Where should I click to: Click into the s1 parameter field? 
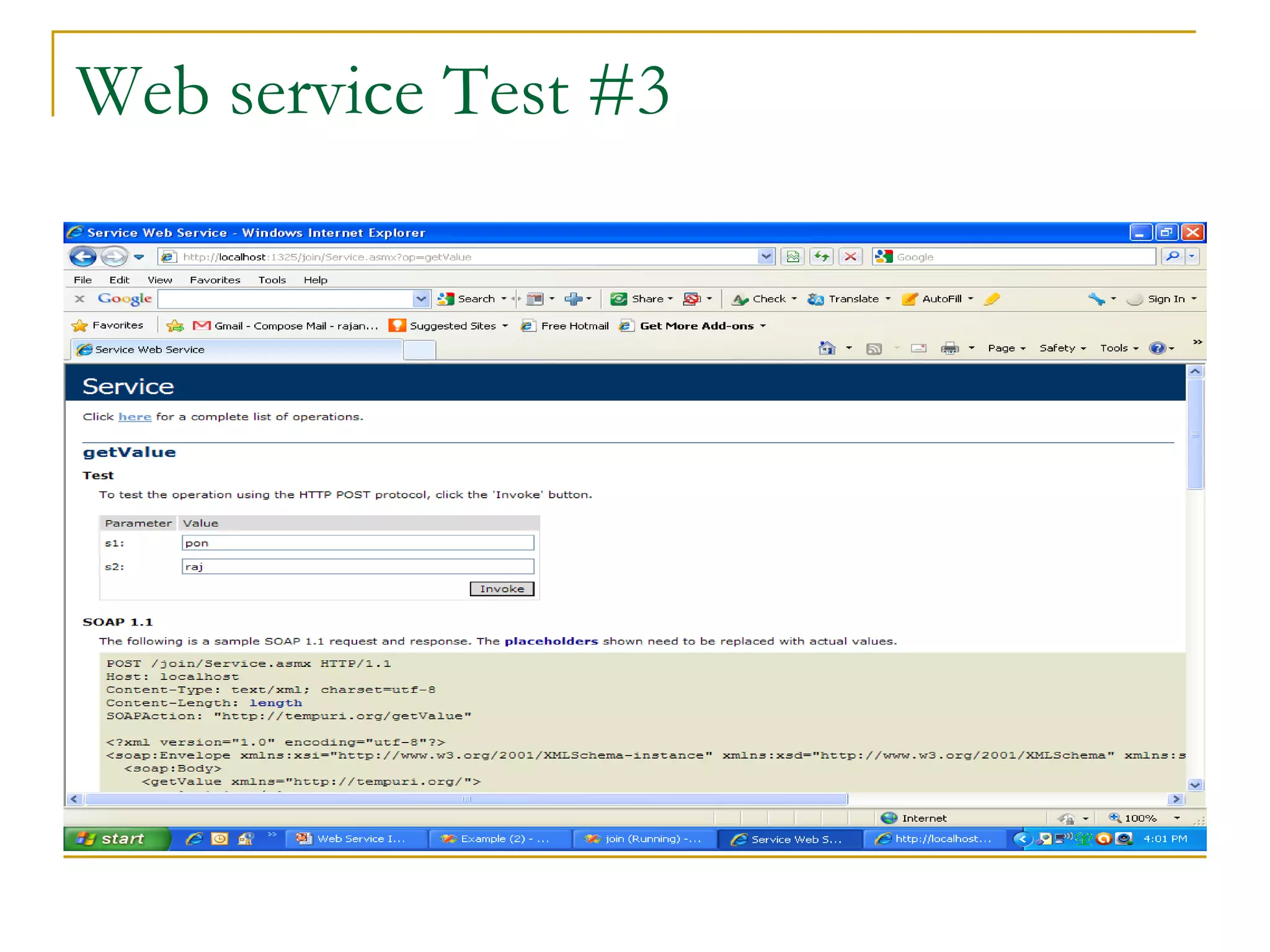point(358,544)
